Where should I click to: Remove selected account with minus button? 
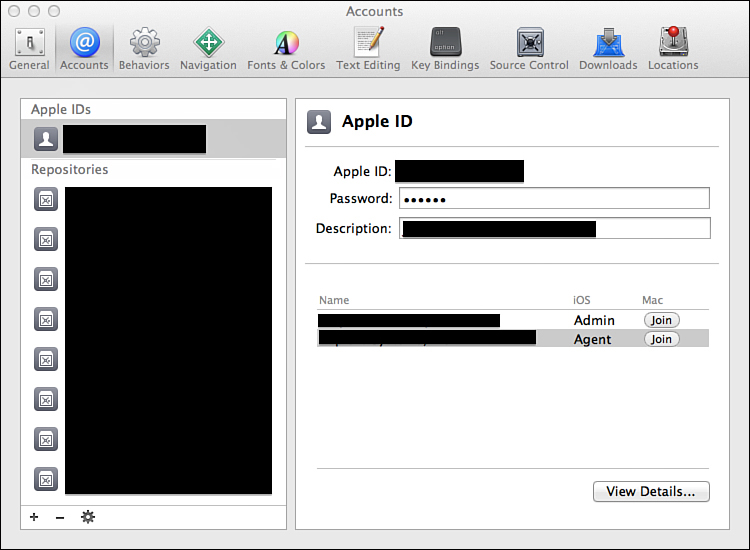(x=60, y=517)
